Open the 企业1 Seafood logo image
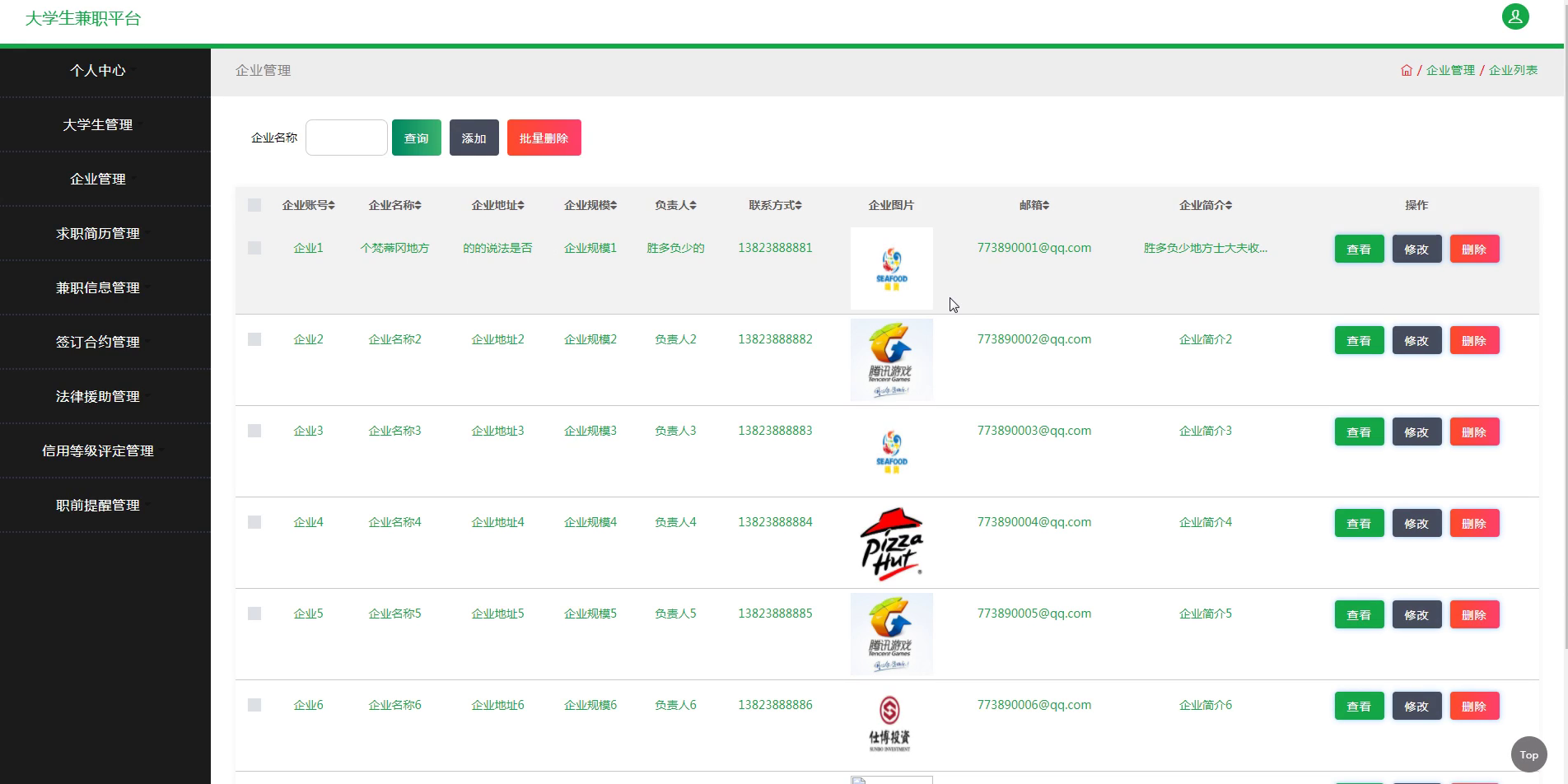 [x=892, y=268]
